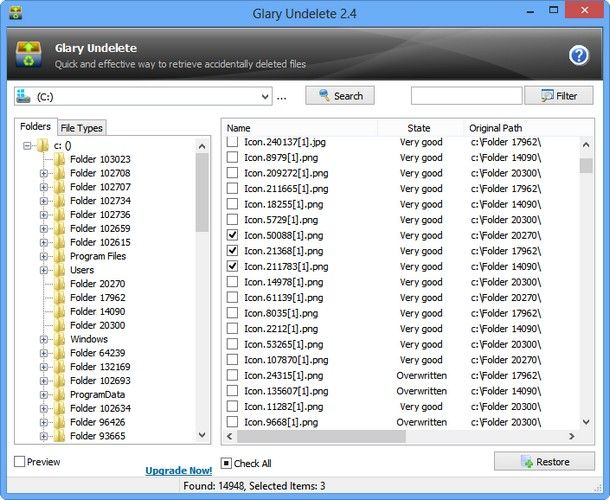Click the browse ellipsis button

click(x=282, y=97)
